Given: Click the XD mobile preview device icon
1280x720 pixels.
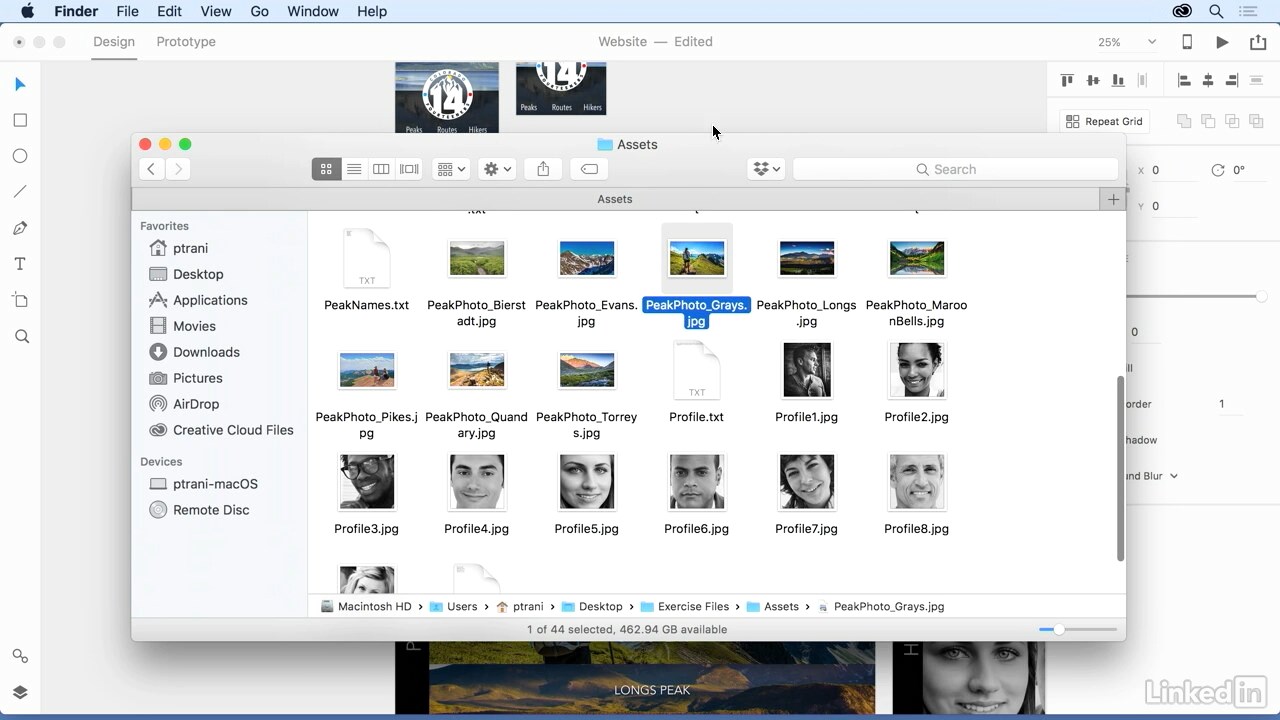Looking at the screenshot, I should [x=1187, y=42].
